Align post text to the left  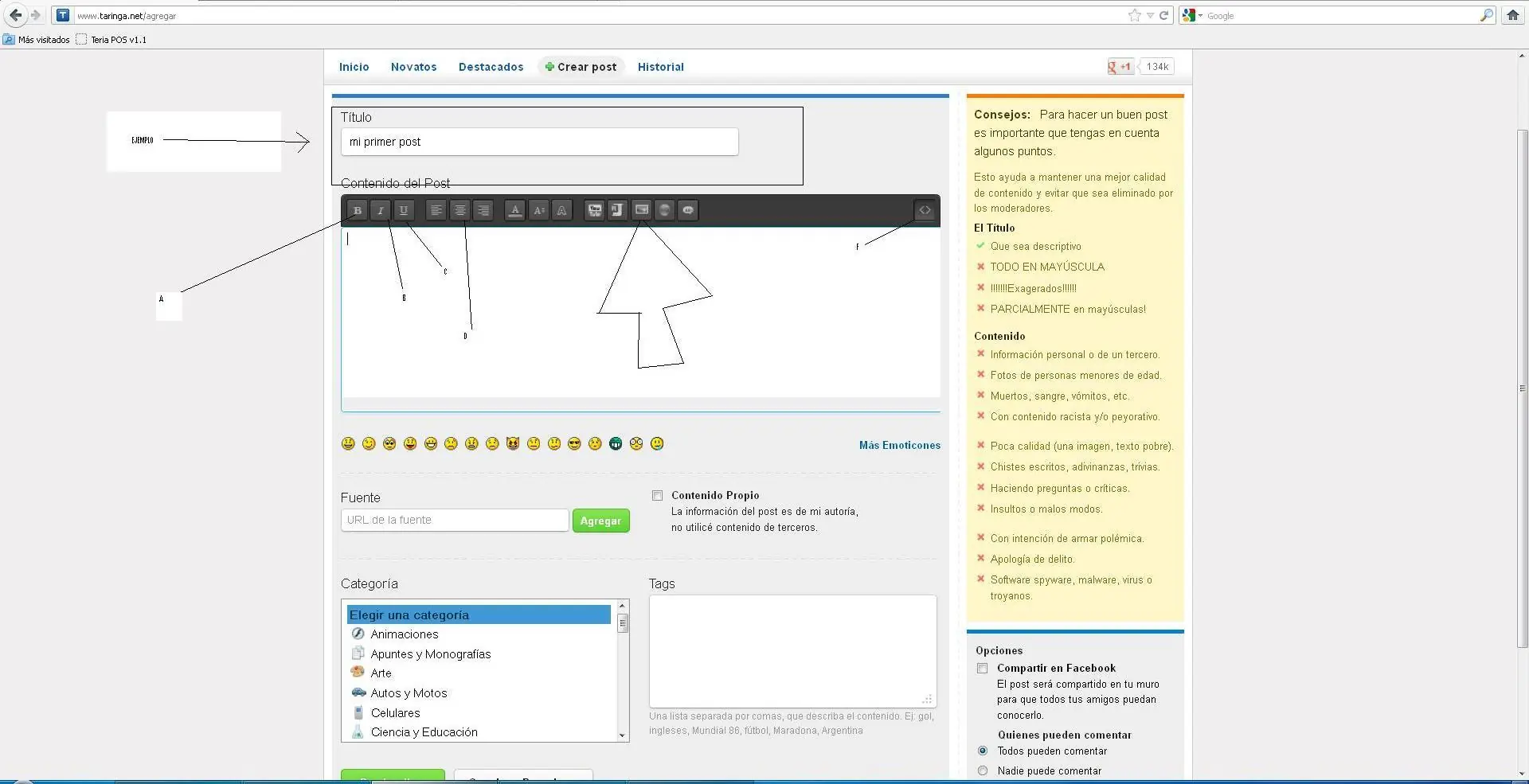[436, 211]
